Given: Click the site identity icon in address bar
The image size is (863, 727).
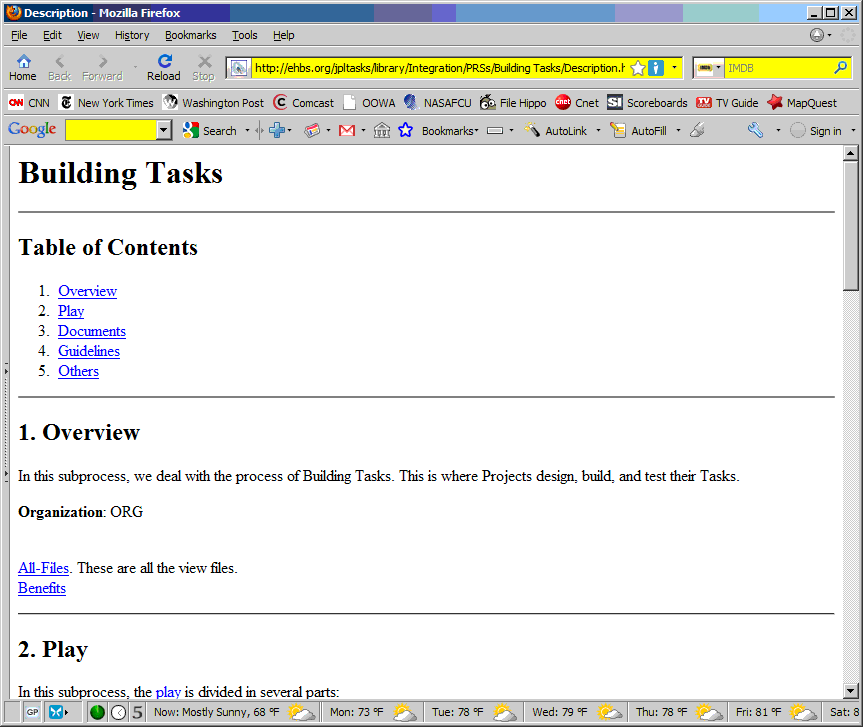Looking at the screenshot, I should (x=238, y=68).
